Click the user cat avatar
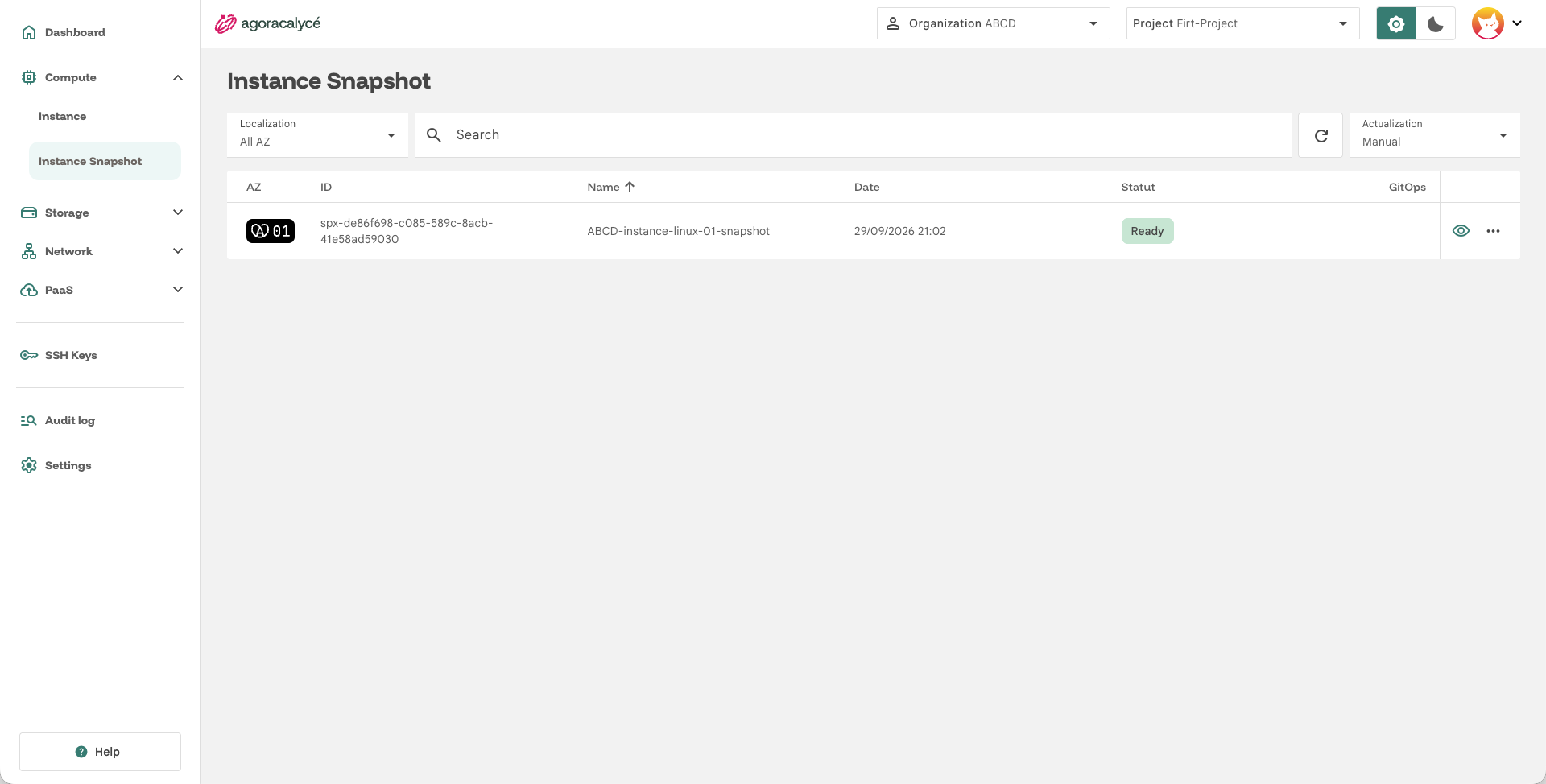 click(x=1487, y=23)
